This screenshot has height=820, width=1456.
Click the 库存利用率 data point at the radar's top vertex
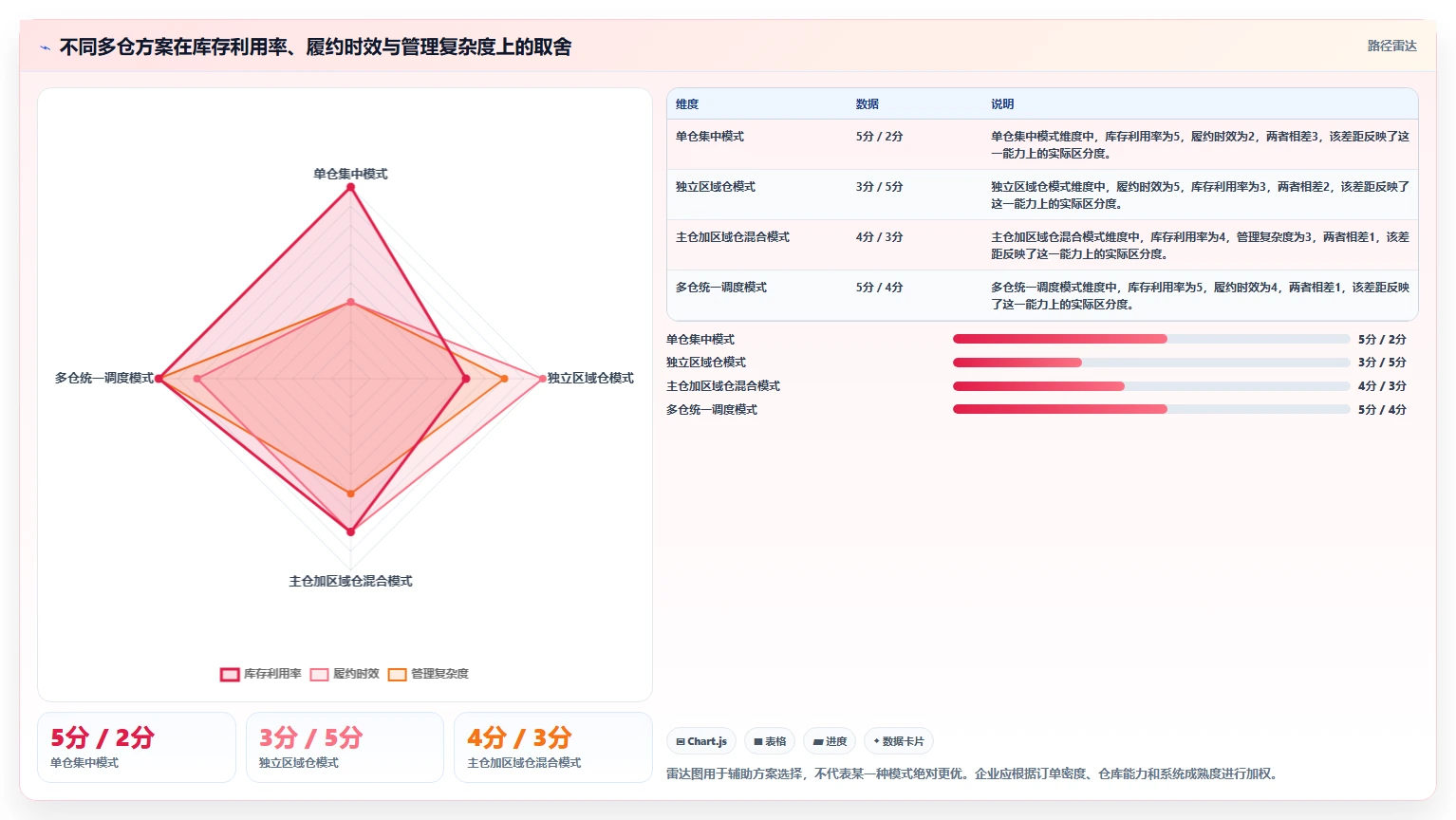(x=350, y=187)
